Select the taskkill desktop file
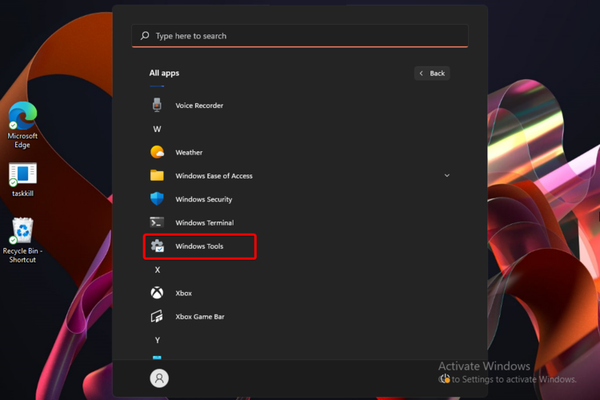The width and height of the screenshot is (600, 400). coord(23,178)
